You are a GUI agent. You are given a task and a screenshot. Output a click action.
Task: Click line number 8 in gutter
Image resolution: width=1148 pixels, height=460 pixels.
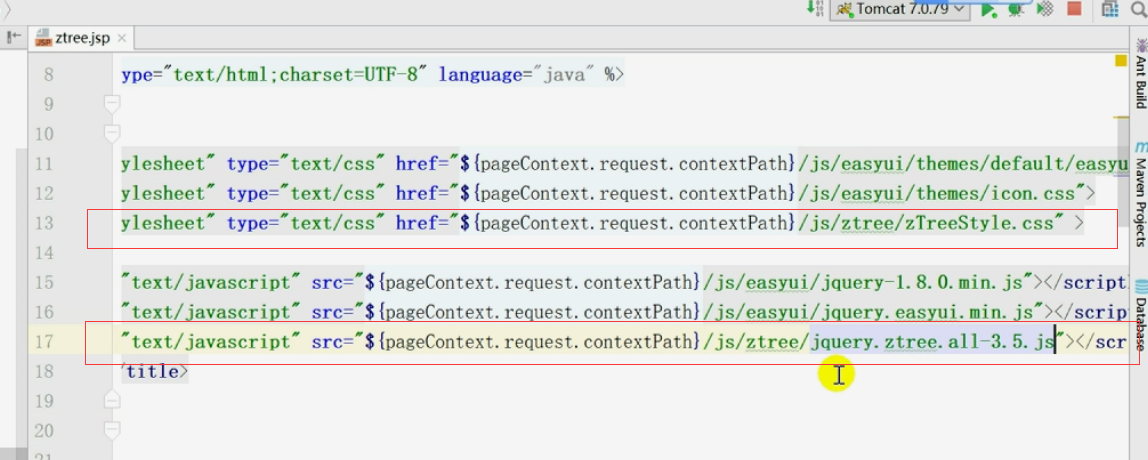[x=49, y=75]
